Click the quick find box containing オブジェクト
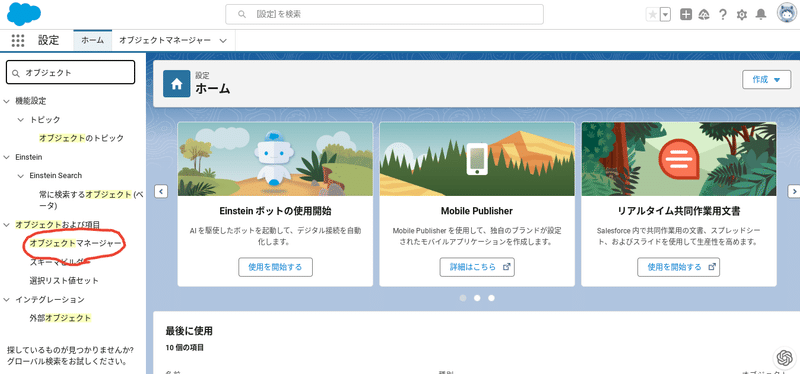 coord(70,72)
